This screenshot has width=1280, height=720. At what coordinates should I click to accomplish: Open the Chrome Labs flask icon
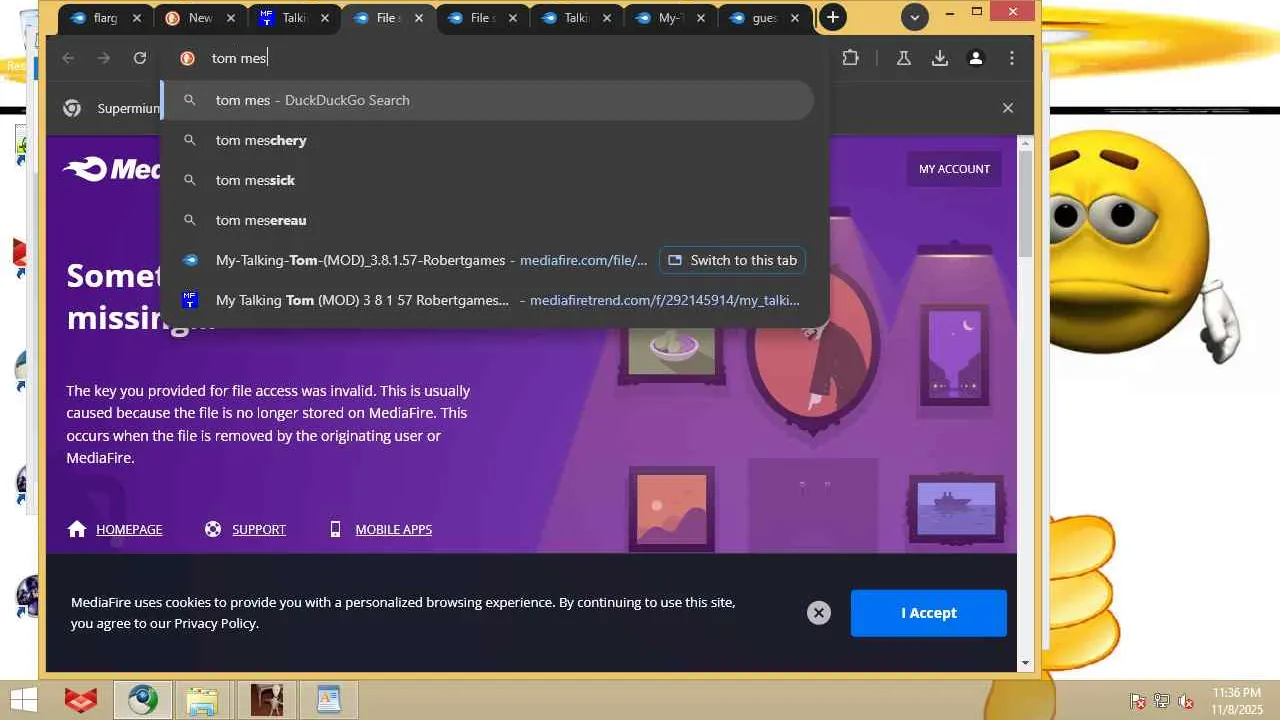pyautogui.click(x=904, y=58)
